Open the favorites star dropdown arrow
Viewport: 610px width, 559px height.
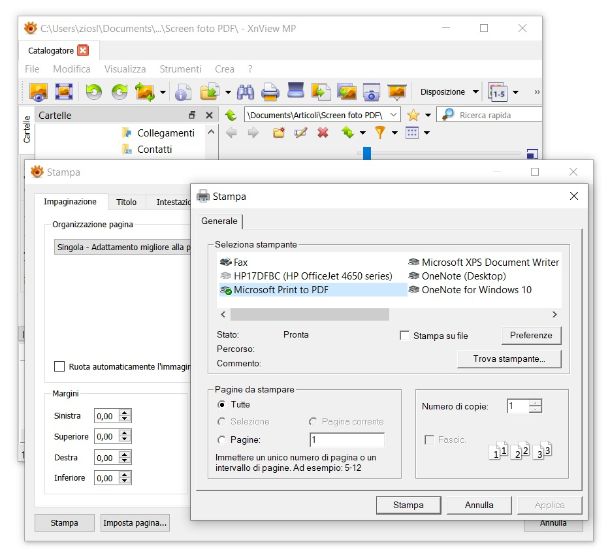click(x=428, y=115)
